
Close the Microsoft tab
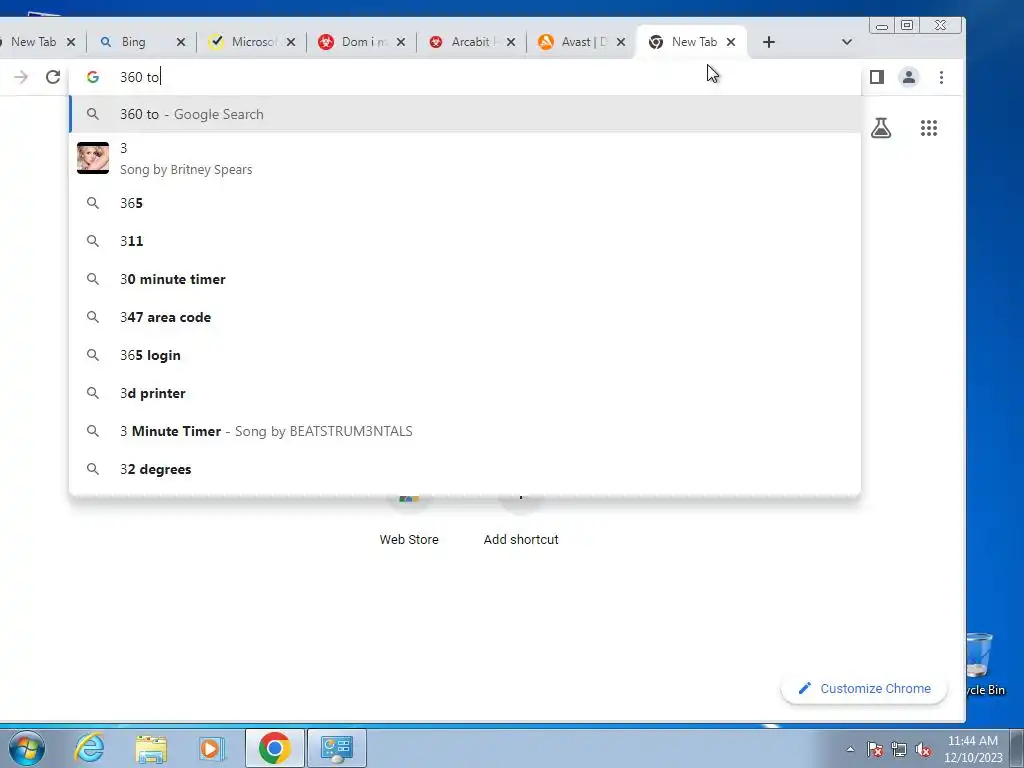[291, 42]
